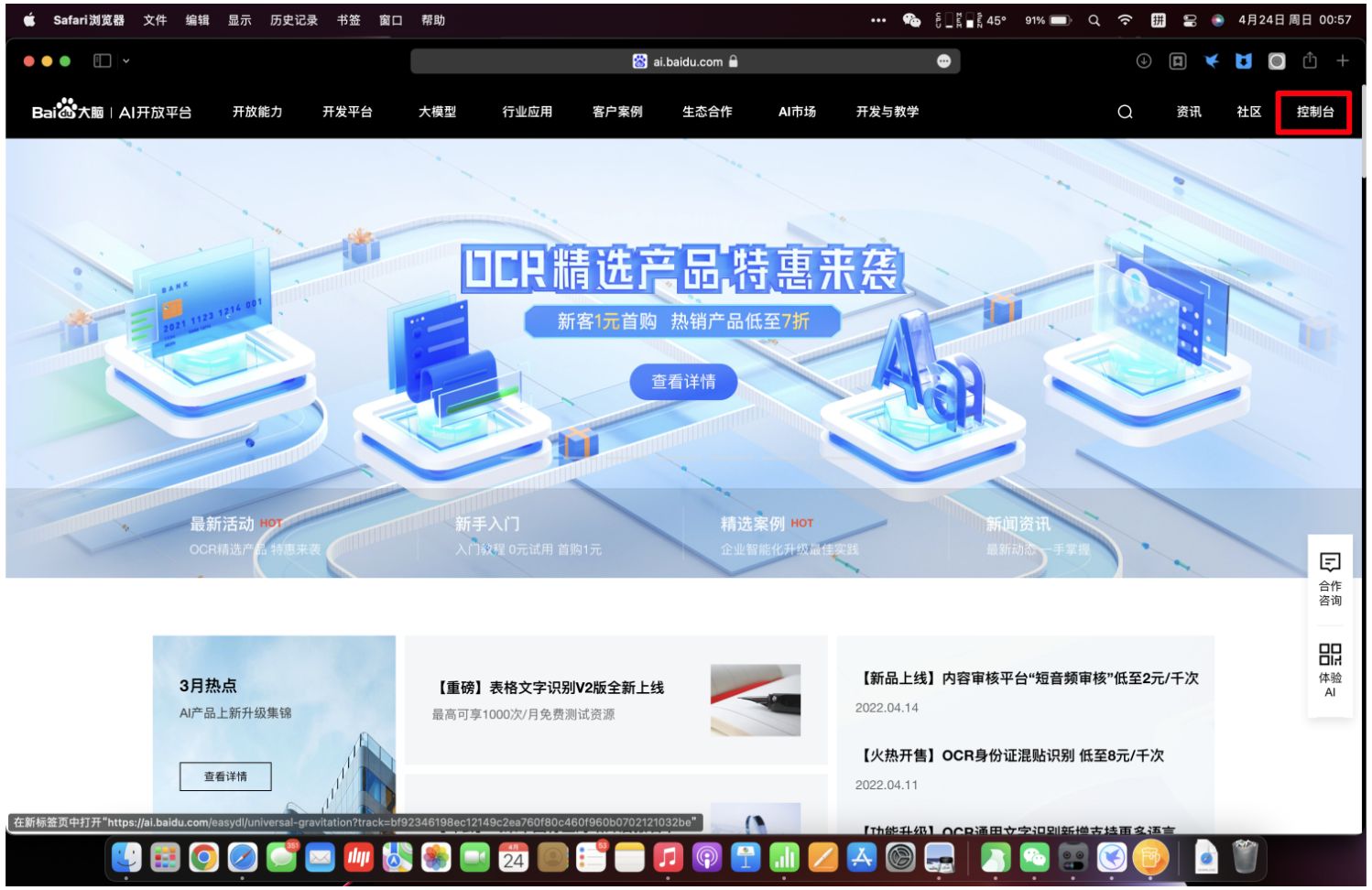1372x890 pixels.
Task: Open the 资讯 news link
Action: pyautogui.click(x=1189, y=112)
